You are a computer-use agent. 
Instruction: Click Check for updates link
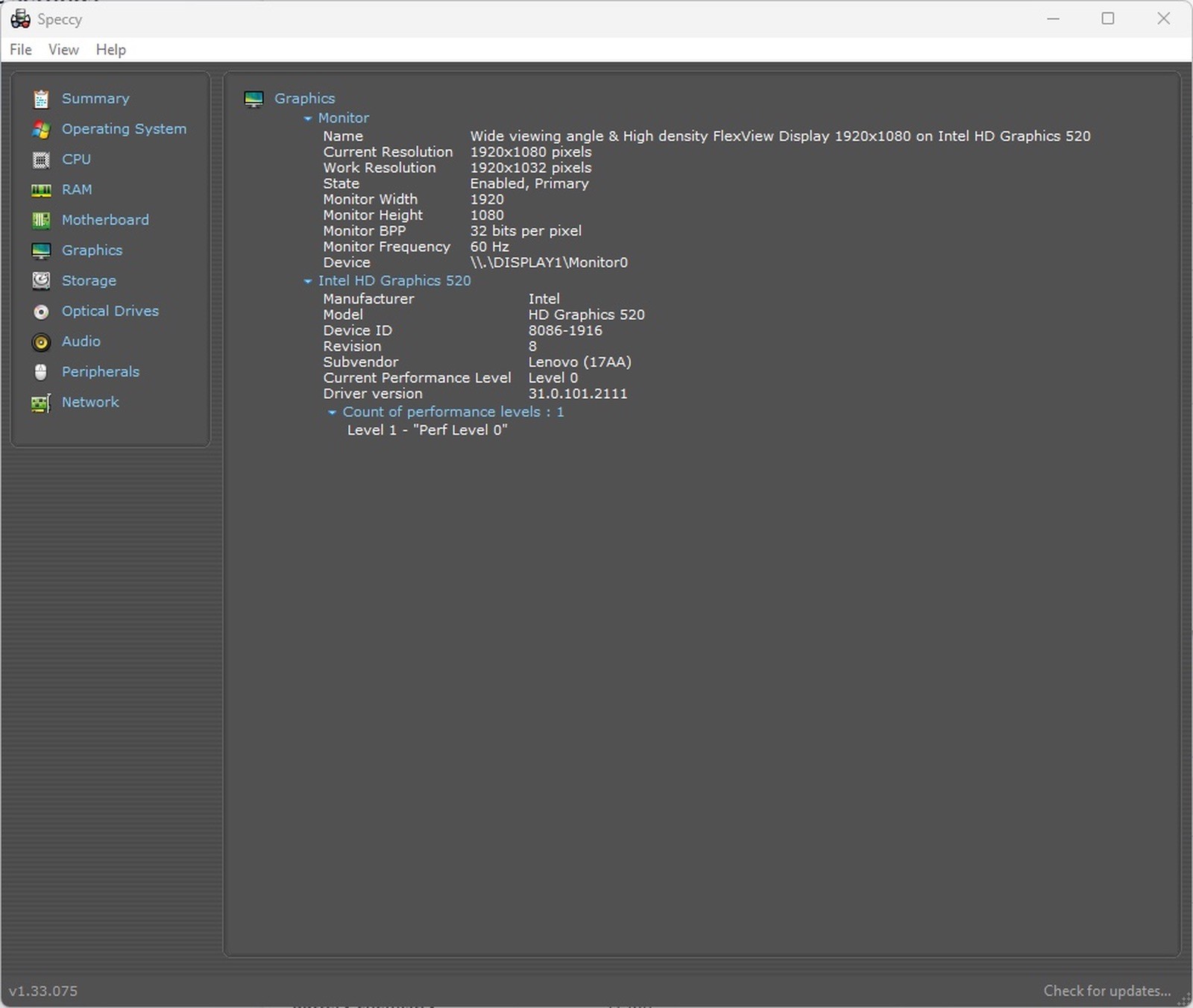(1107, 991)
